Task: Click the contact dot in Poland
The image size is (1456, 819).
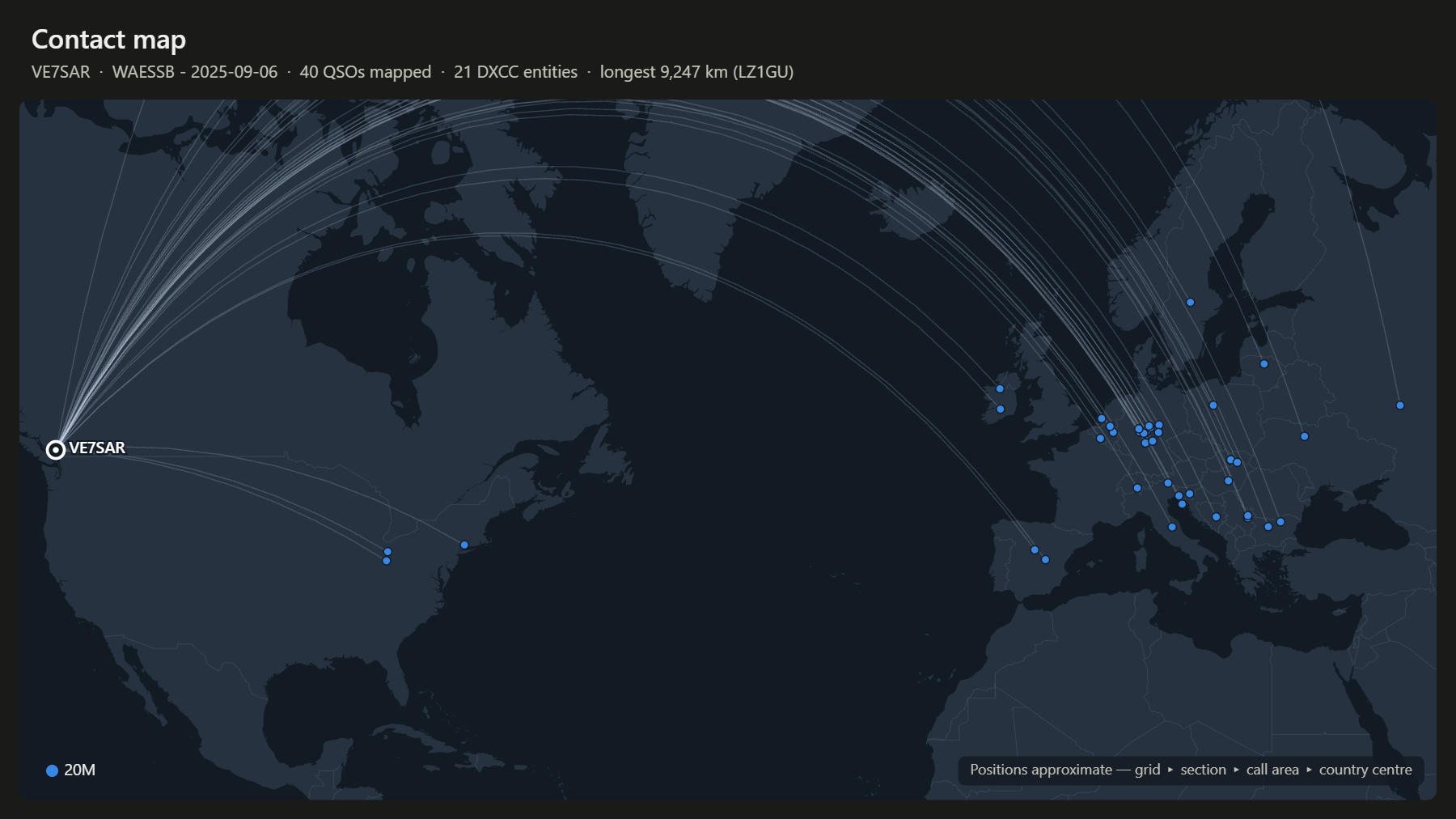Action: click(1213, 405)
